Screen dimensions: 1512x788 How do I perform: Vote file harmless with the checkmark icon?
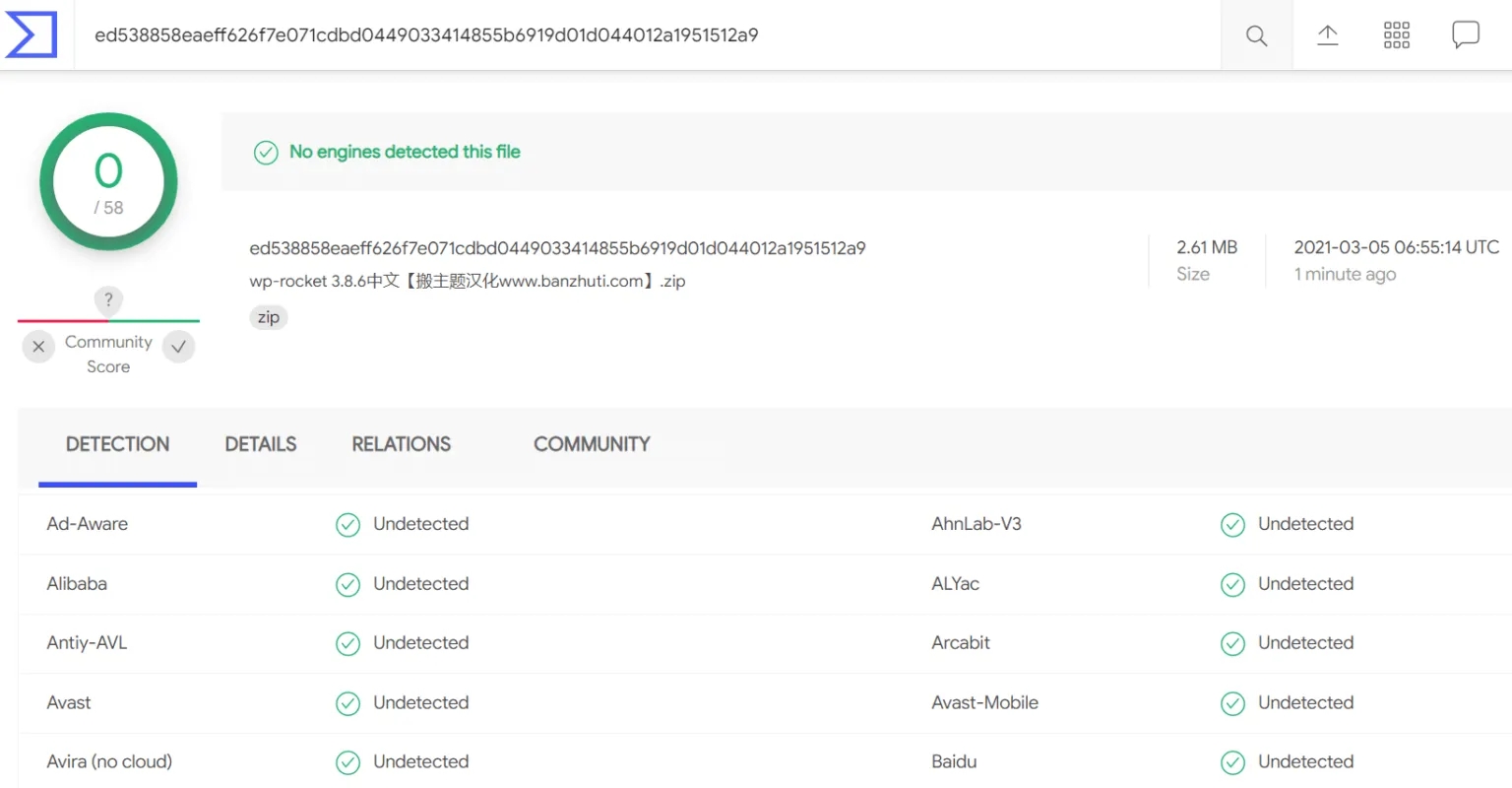(178, 347)
